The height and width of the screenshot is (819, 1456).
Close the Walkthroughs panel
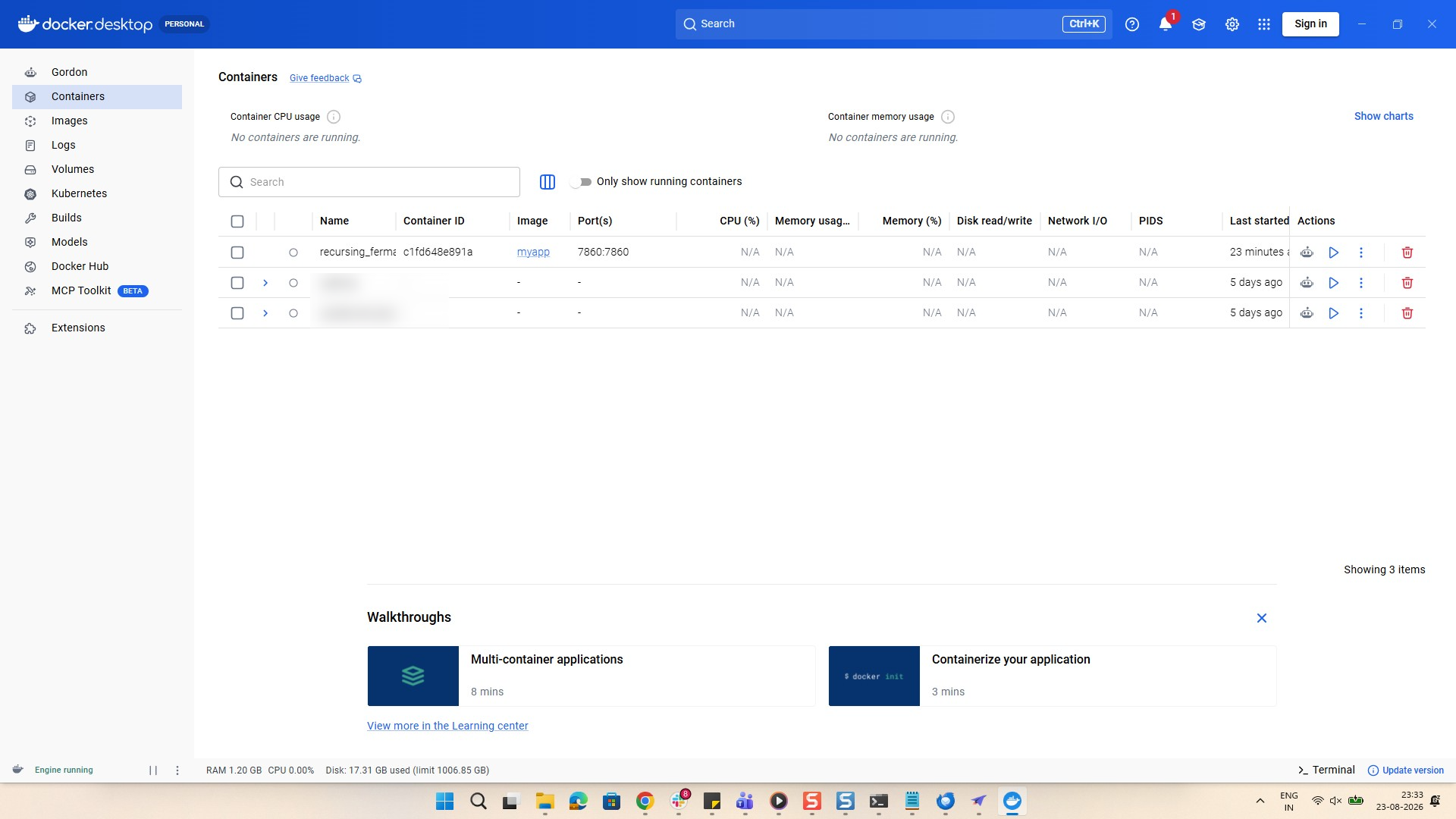click(x=1262, y=618)
